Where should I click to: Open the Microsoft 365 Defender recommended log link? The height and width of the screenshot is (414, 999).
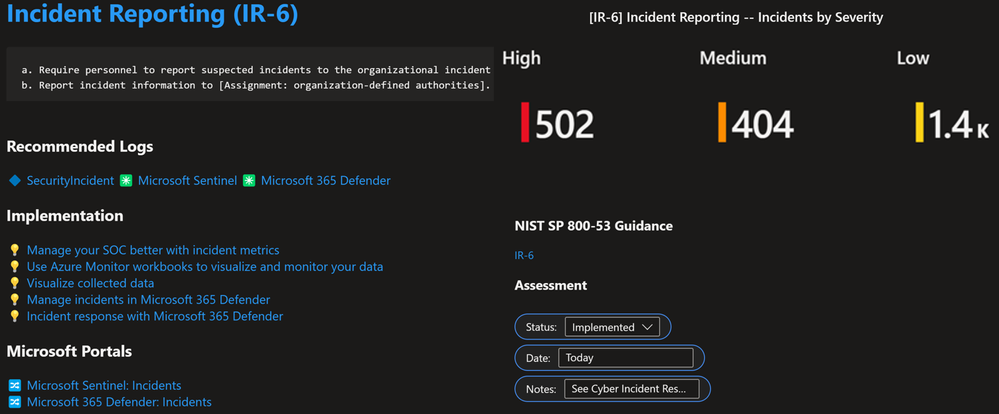coord(326,181)
